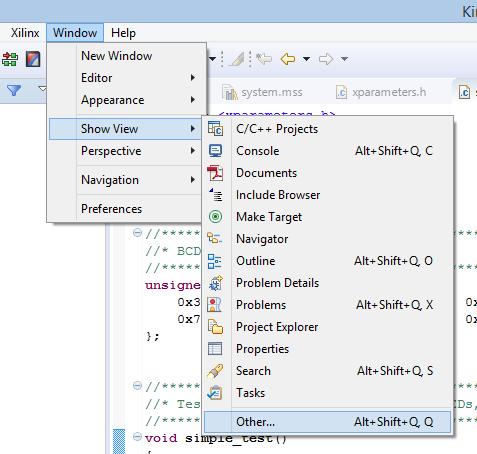Open the Include Browser view
The image size is (477, 454).
coord(327,195)
